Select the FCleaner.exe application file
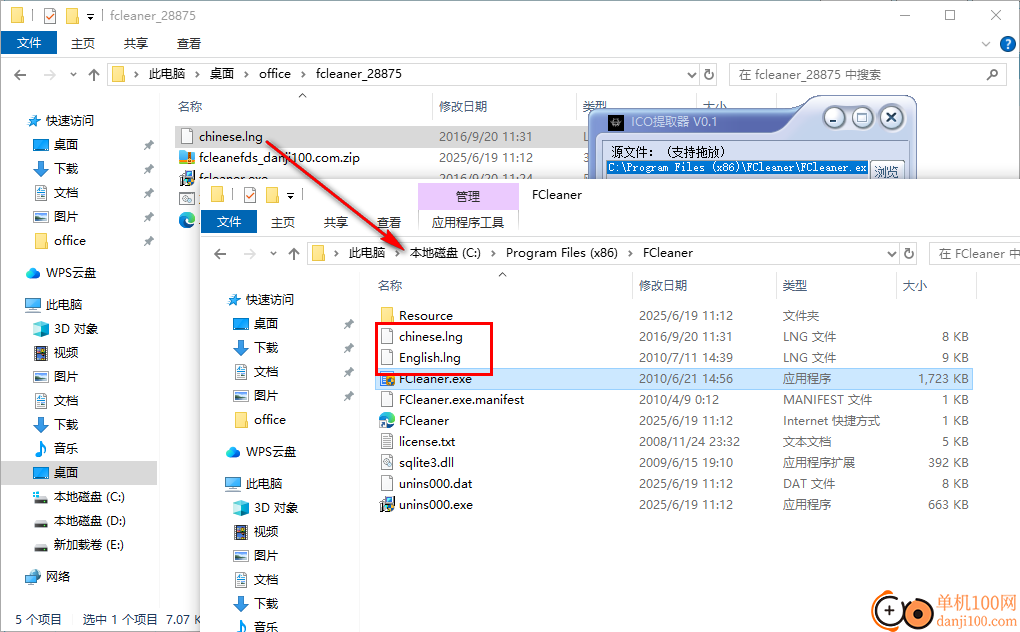The image size is (1020, 632). pyautogui.click(x=674, y=378)
